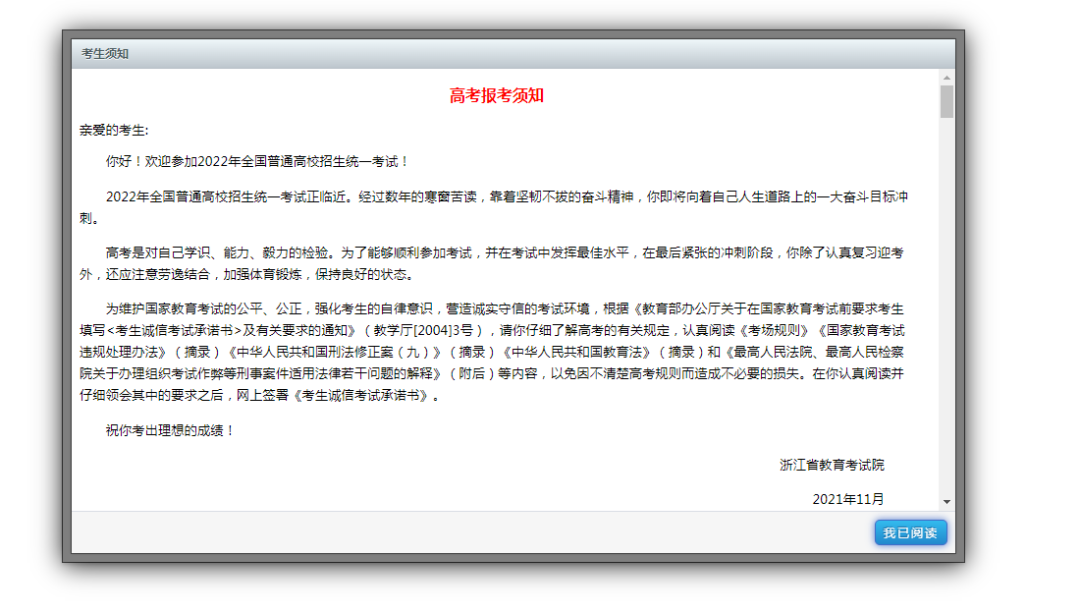Viewport: 1080px width, 613px height.
Task: Click the 浙江省教育考试院 signature
Action: click(831, 465)
